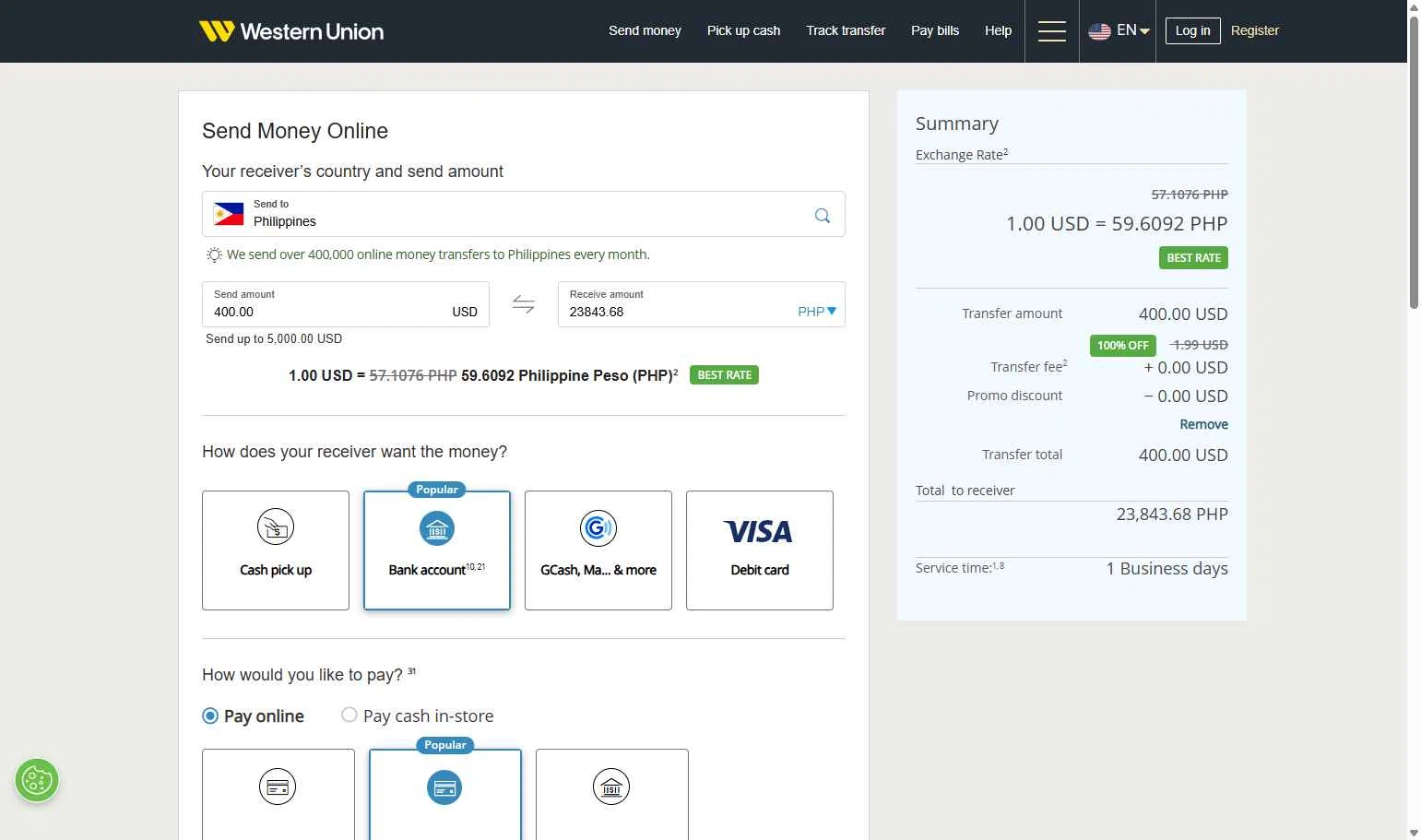Select Pay online radio button
Image resolution: width=1421 pixels, height=840 pixels.
point(210,716)
